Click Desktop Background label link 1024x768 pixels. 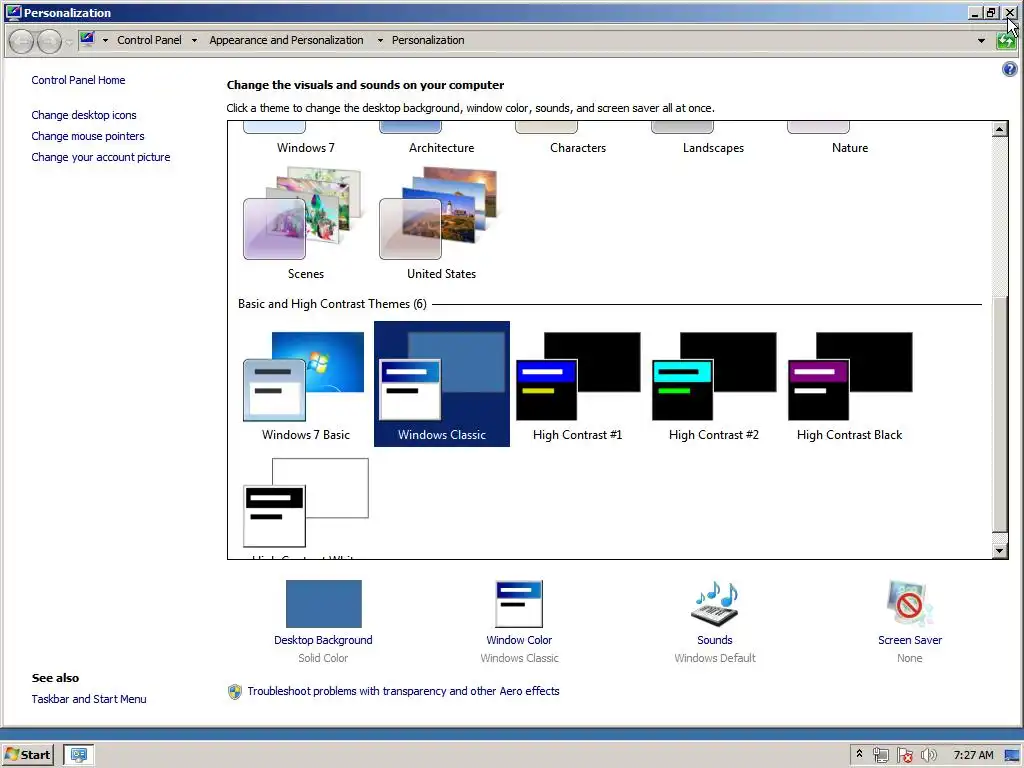coord(323,640)
